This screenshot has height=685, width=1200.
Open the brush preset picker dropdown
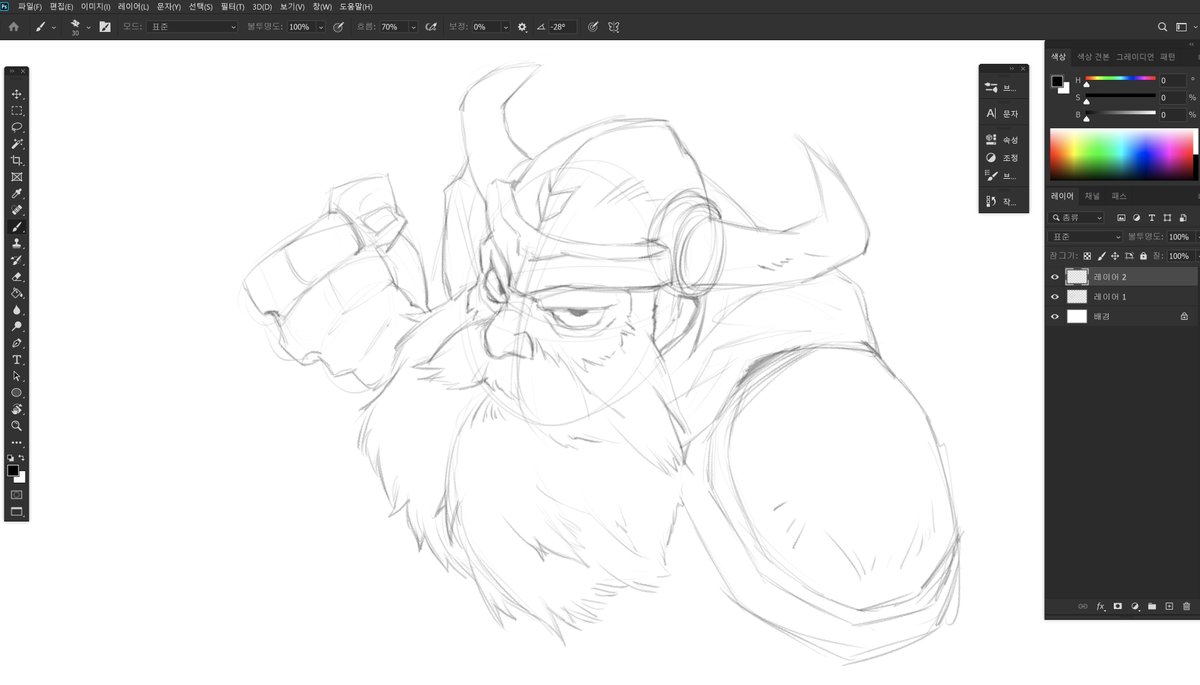tap(89, 27)
